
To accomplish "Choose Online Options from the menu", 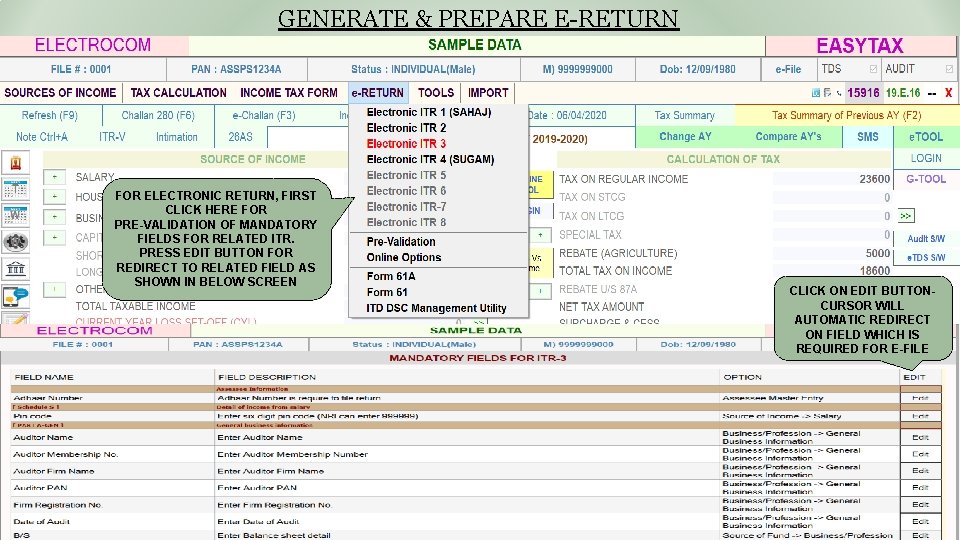I will point(403,258).
